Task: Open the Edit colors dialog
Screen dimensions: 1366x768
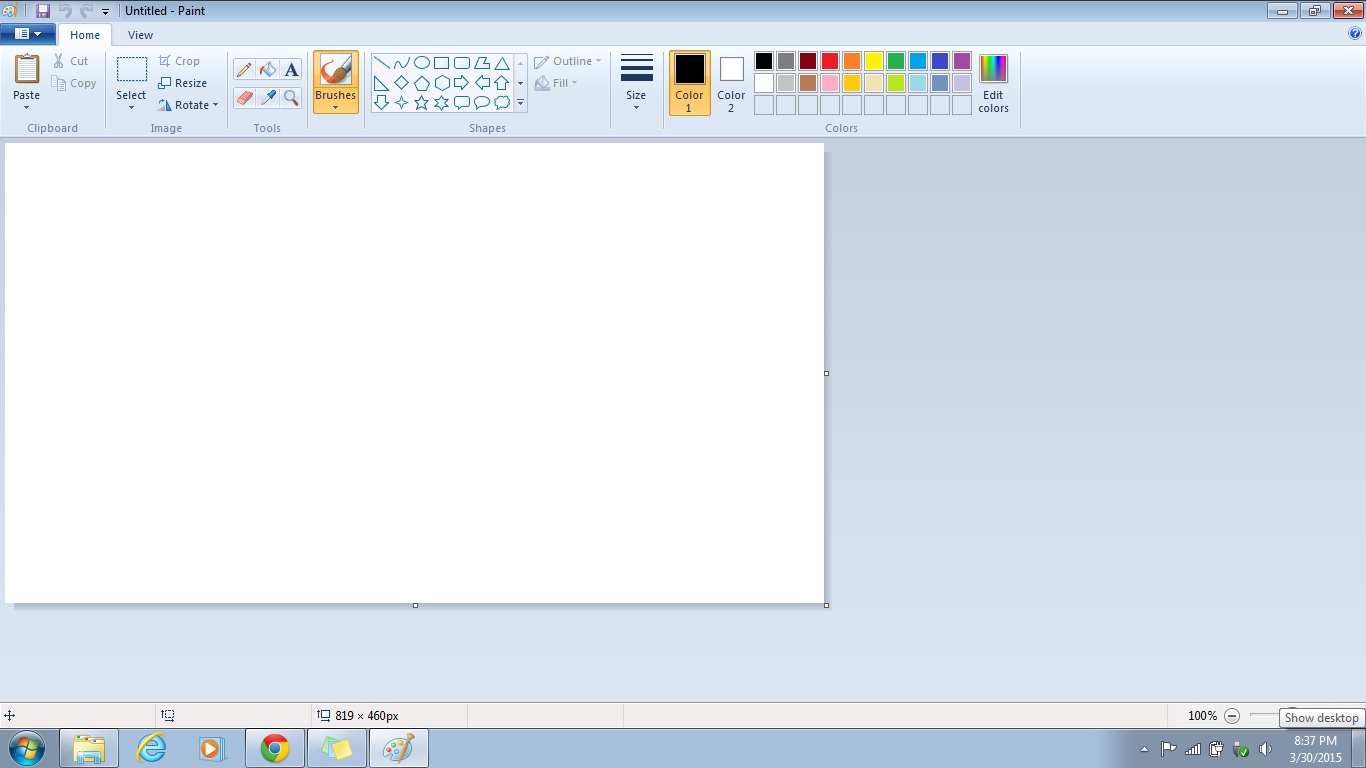Action: (993, 83)
